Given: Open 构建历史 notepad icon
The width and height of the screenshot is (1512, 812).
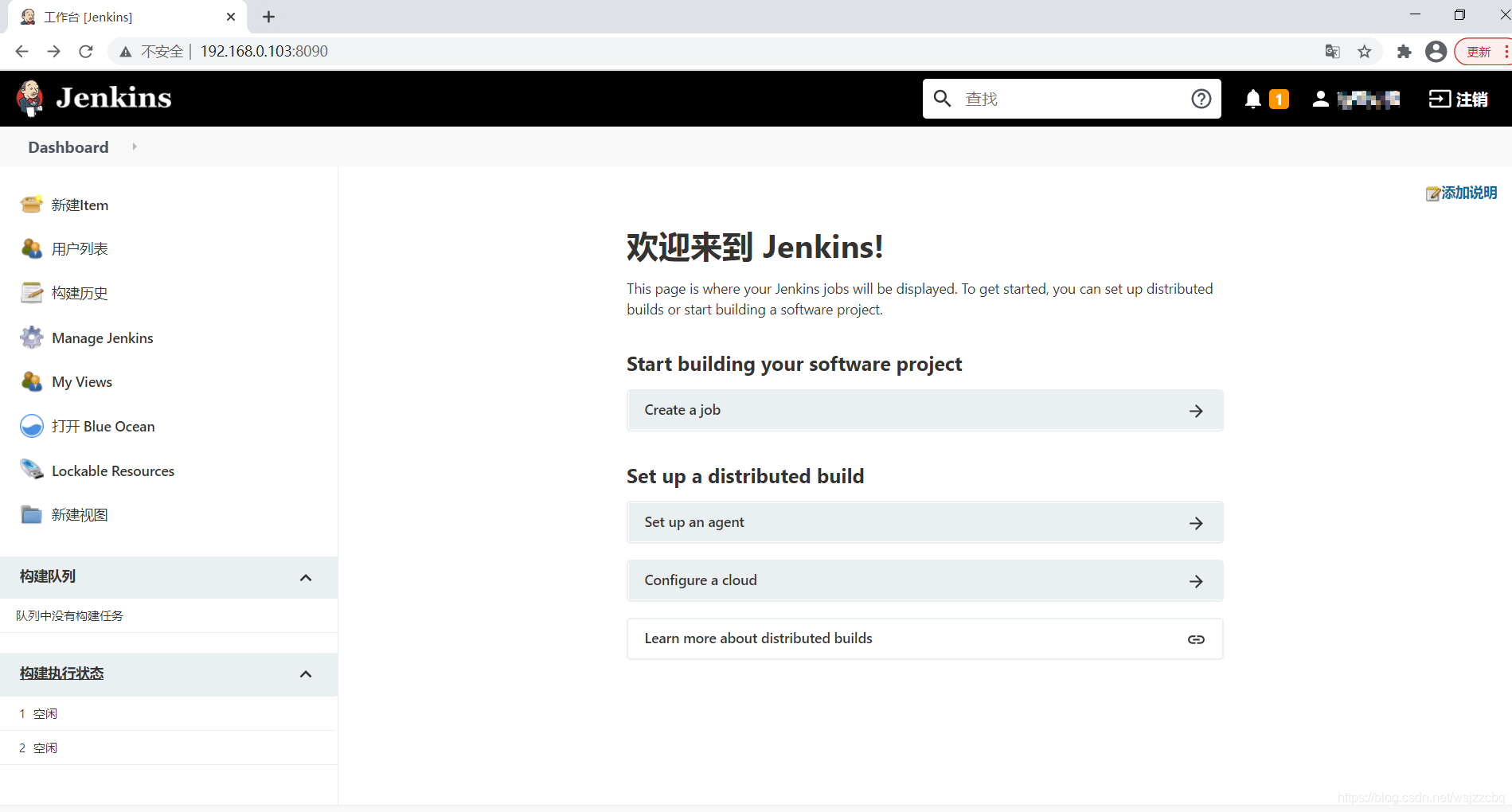Looking at the screenshot, I should (32, 293).
